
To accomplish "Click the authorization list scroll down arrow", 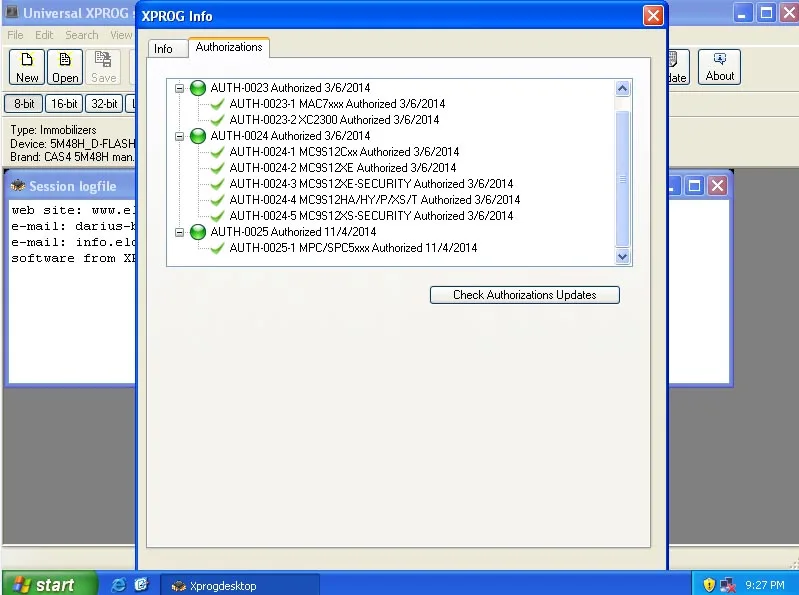I will 622,256.
